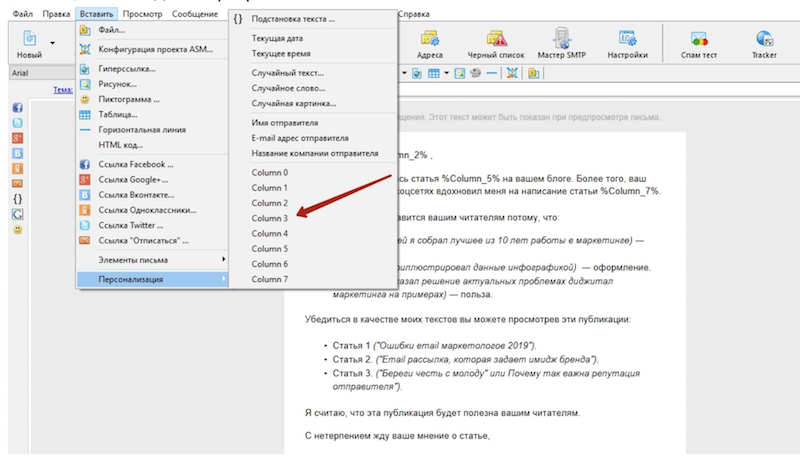The height and width of the screenshot is (458, 800).
Task: Select Файл... from the insert menu
Action: pyautogui.click(x=152, y=30)
